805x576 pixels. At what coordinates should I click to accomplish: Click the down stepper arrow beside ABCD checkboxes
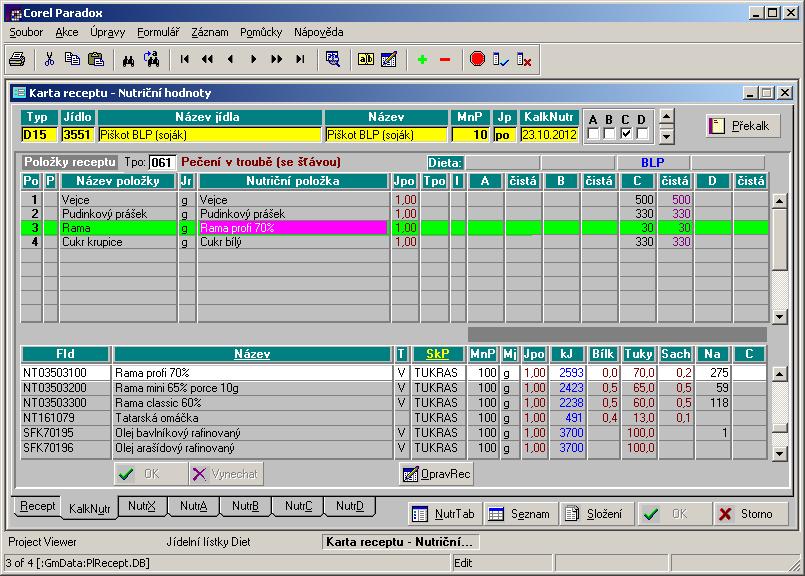pyautogui.click(x=666, y=136)
